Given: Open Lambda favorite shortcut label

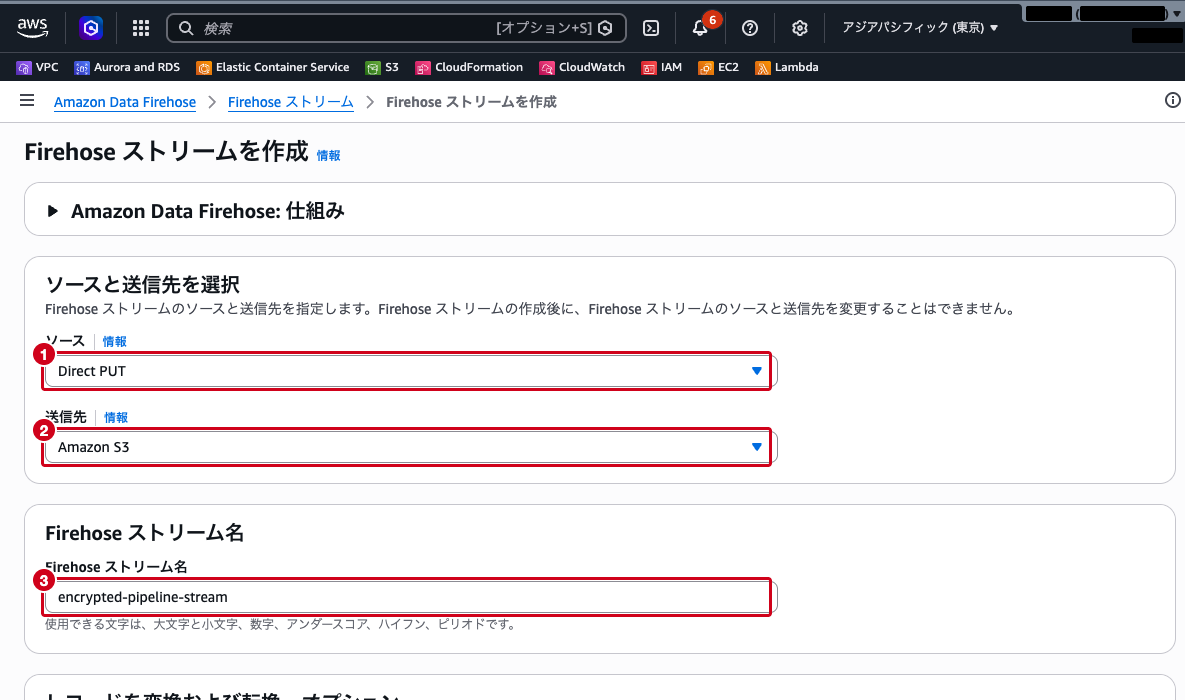Looking at the screenshot, I should pyautogui.click(x=797, y=67).
